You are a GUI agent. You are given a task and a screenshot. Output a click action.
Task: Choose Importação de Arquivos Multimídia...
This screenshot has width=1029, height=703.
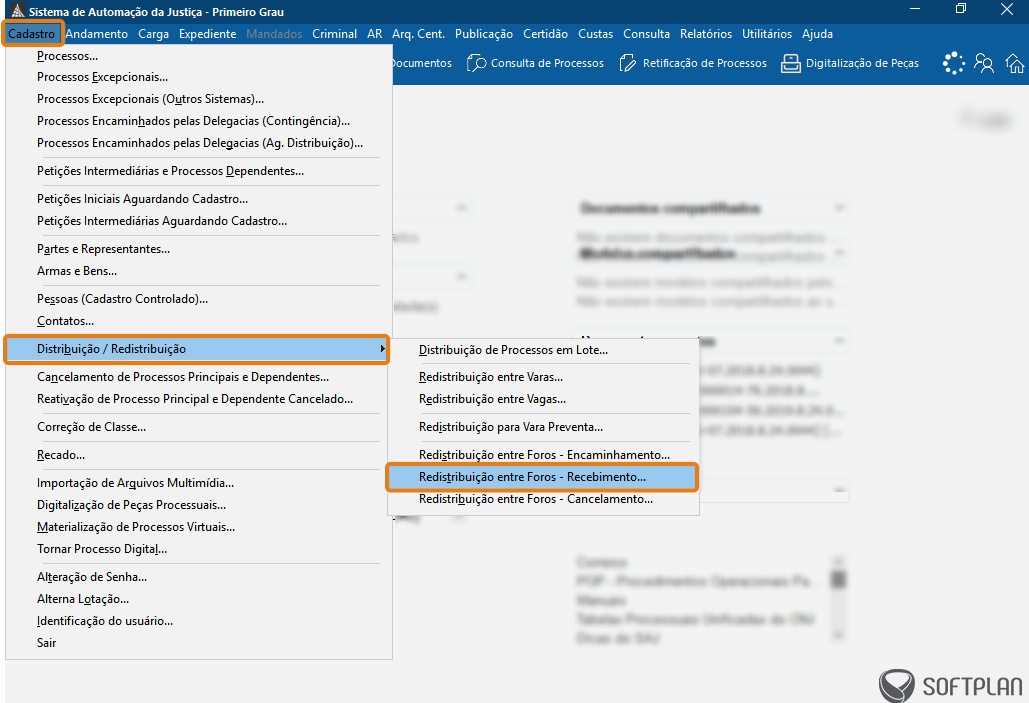[199, 483]
